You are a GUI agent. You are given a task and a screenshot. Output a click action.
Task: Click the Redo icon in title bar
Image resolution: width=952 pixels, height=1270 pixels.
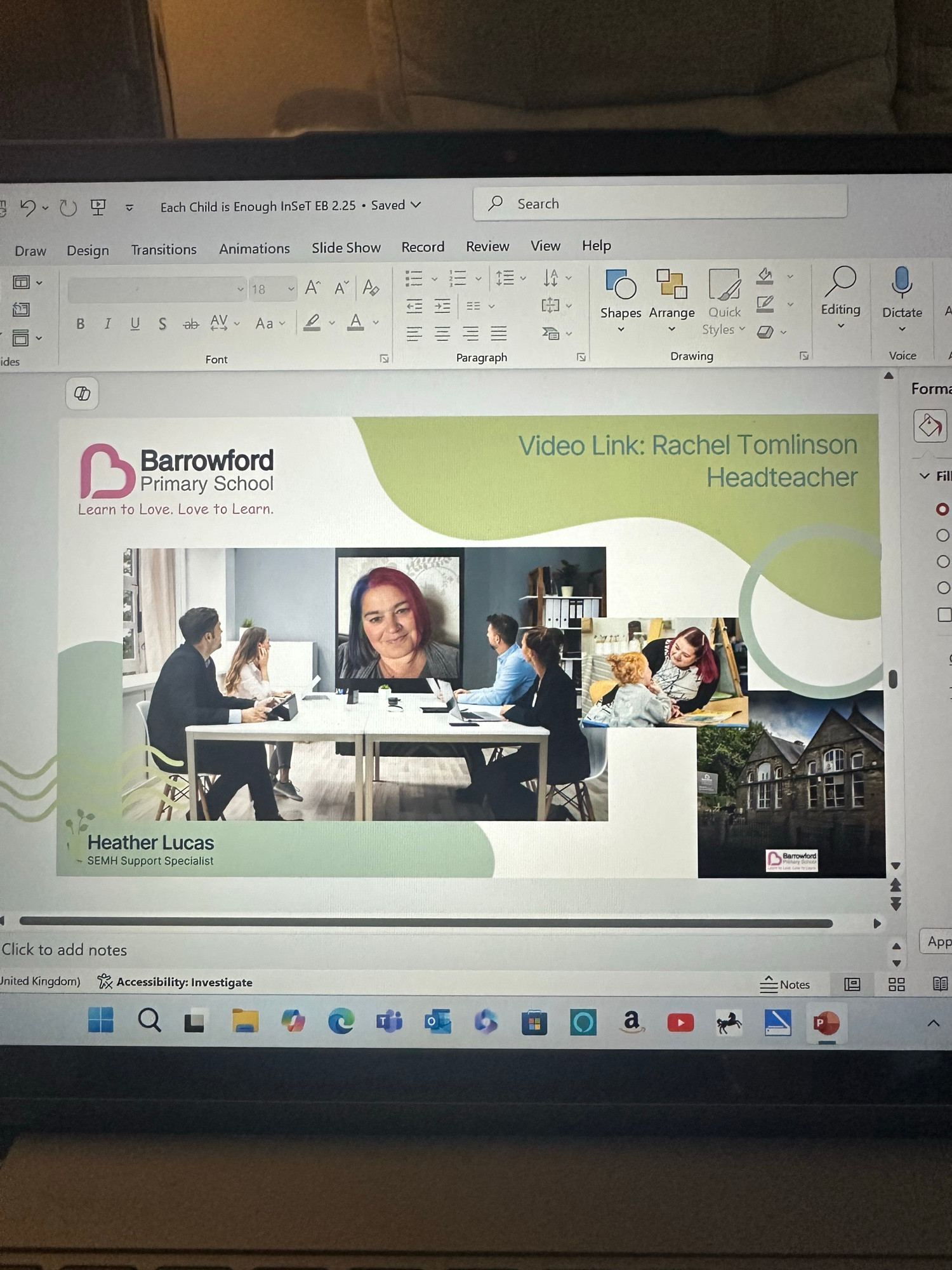point(68,207)
